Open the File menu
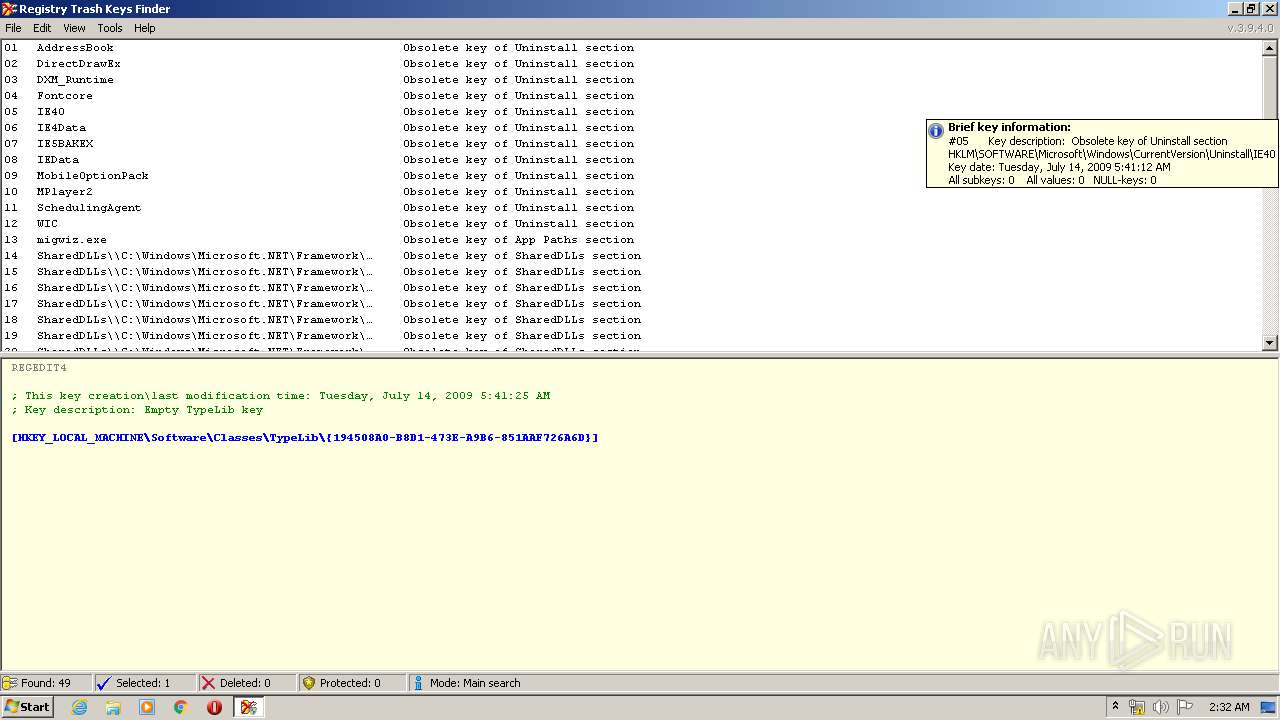The height and width of the screenshot is (720, 1280). pos(13,28)
